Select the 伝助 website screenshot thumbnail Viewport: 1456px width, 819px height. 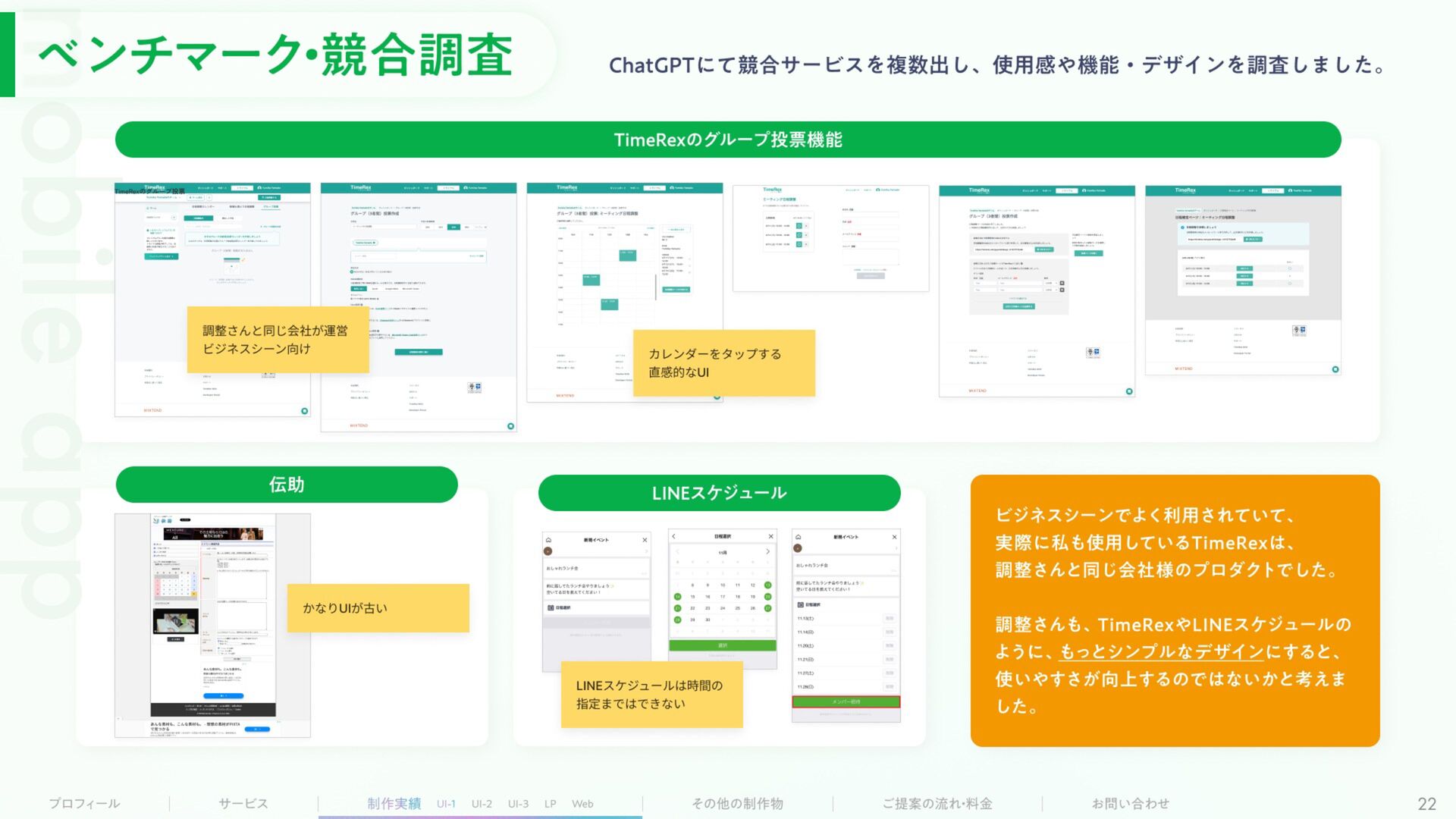point(212,626)
